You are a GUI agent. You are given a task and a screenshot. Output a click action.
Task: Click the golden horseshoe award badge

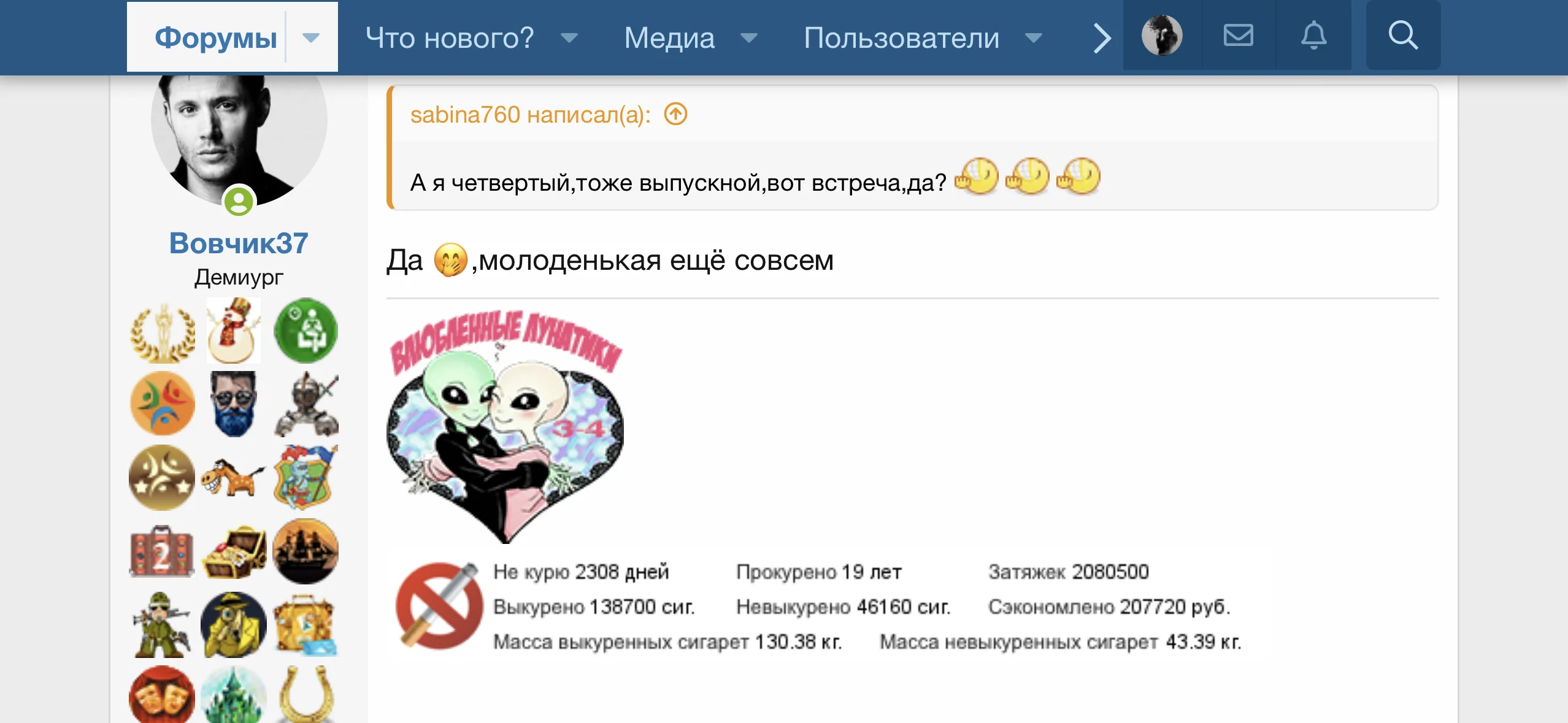click(x=306, y=694)
